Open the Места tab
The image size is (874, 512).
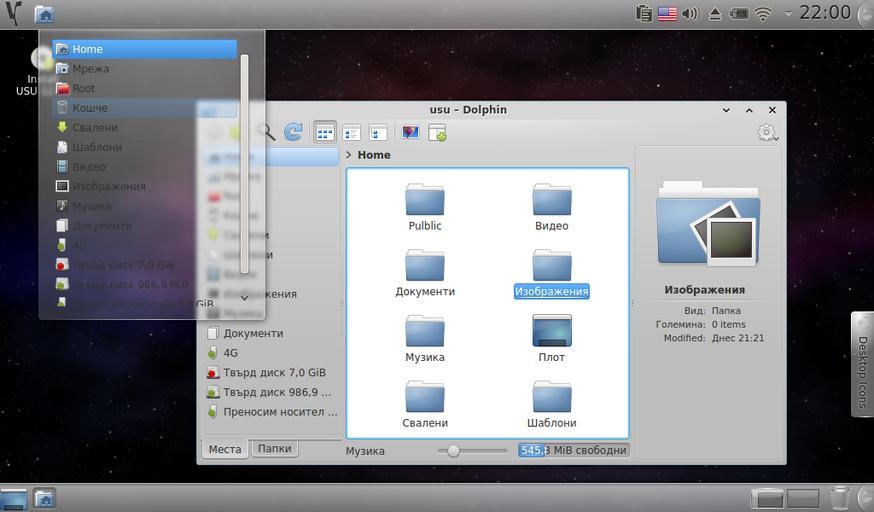click(224, 449)
